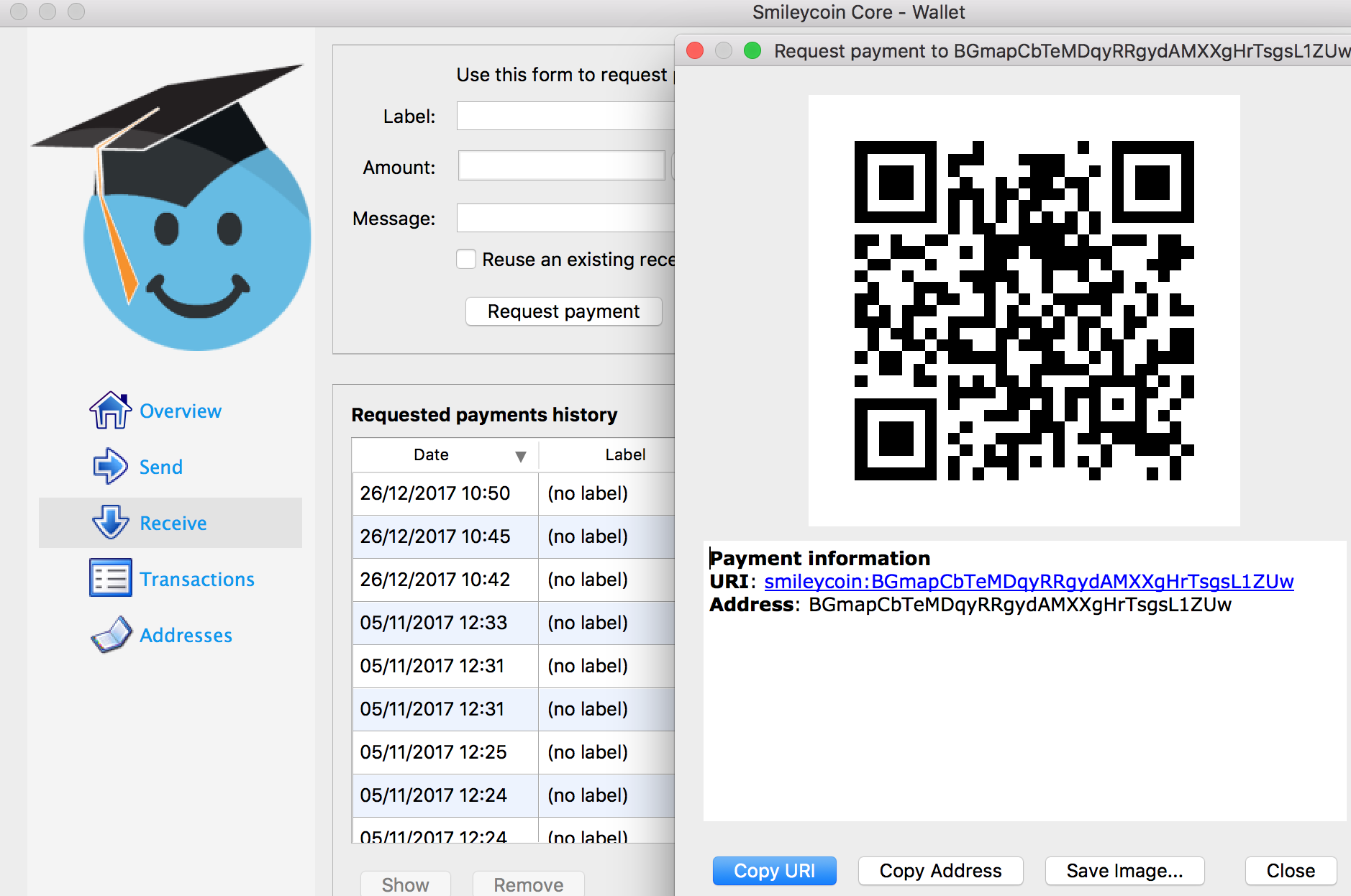This screenshot has width=1351, height=896.
Task: Focus the Amount input field
Action: (561, 166)
